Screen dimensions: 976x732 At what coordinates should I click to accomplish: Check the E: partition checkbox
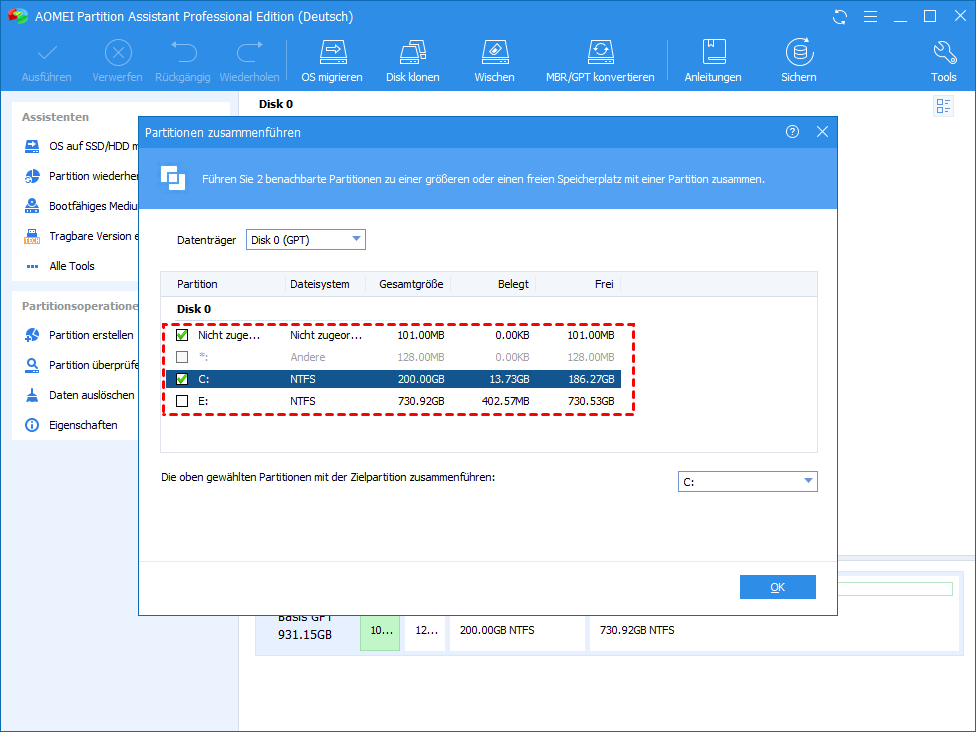click(182, 401)
